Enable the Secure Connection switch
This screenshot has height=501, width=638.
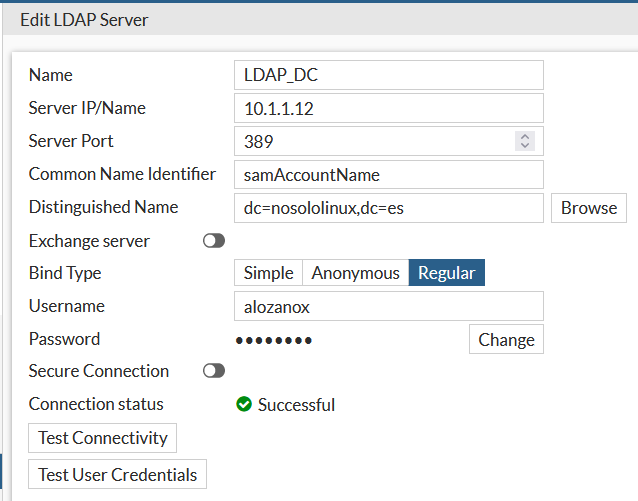(214, 371)
